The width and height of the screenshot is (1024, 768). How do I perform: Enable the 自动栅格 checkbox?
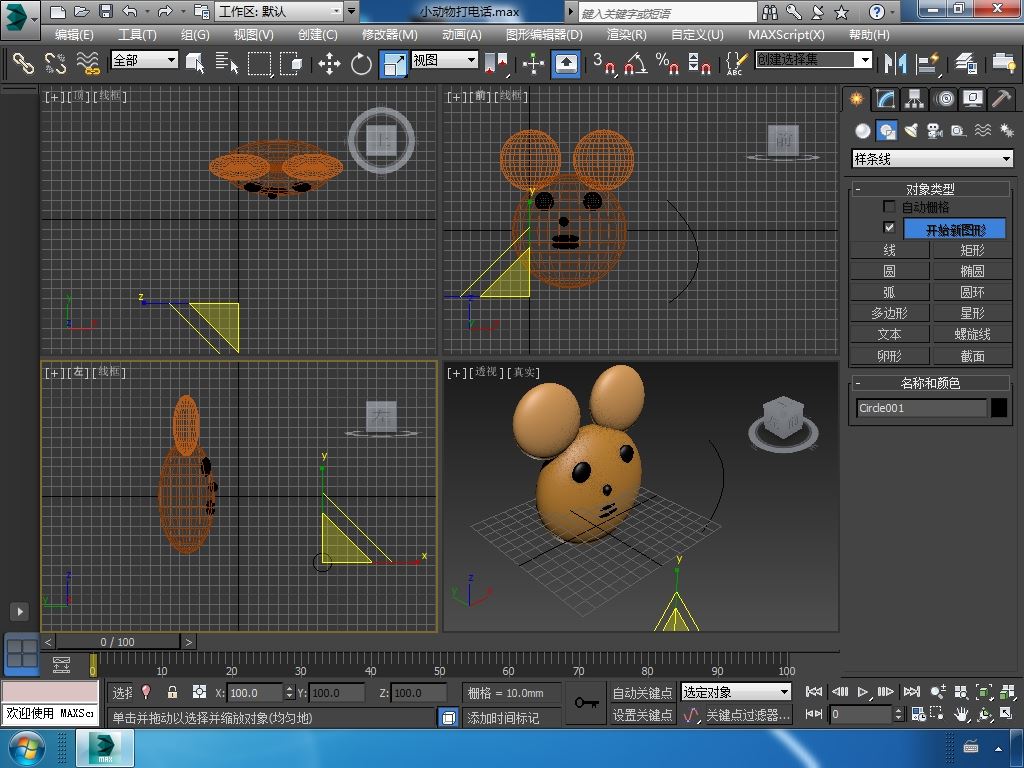tap(889, 206)
